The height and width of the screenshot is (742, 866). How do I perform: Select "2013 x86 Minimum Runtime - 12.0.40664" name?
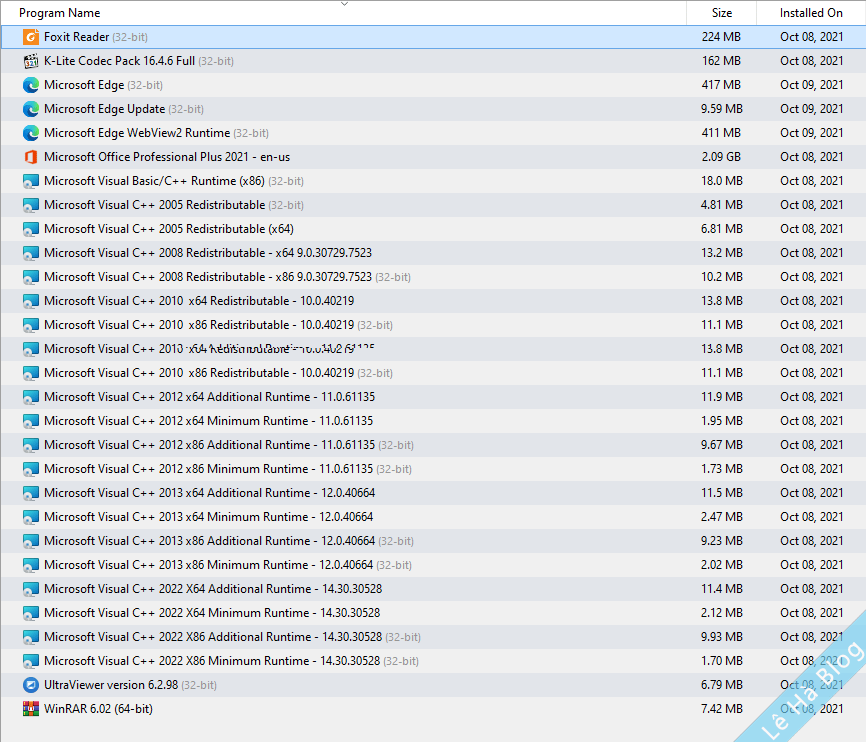point(266,565)
